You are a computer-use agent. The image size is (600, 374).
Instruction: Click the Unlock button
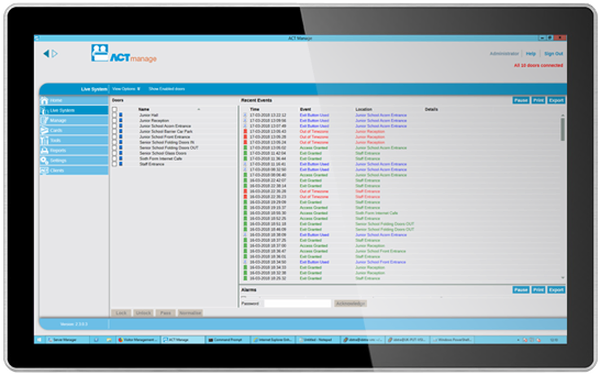(x=143, y=313)
